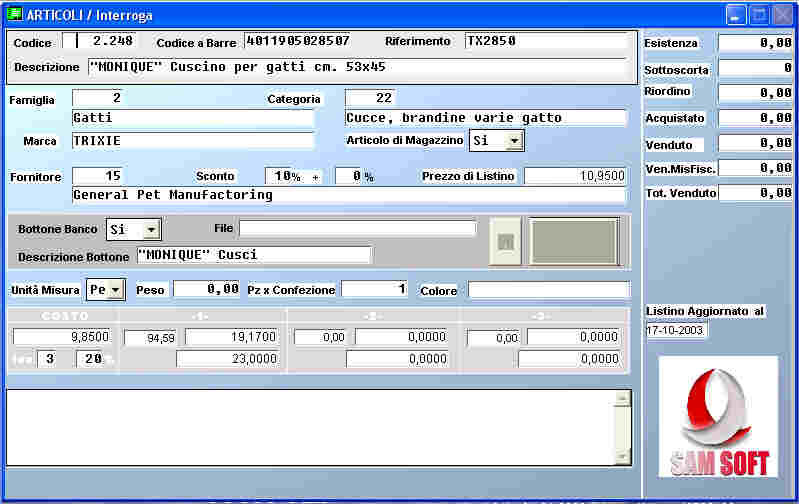Click the Sottoscorta value field
Screen dimensions: 799x504
[755, 68]
